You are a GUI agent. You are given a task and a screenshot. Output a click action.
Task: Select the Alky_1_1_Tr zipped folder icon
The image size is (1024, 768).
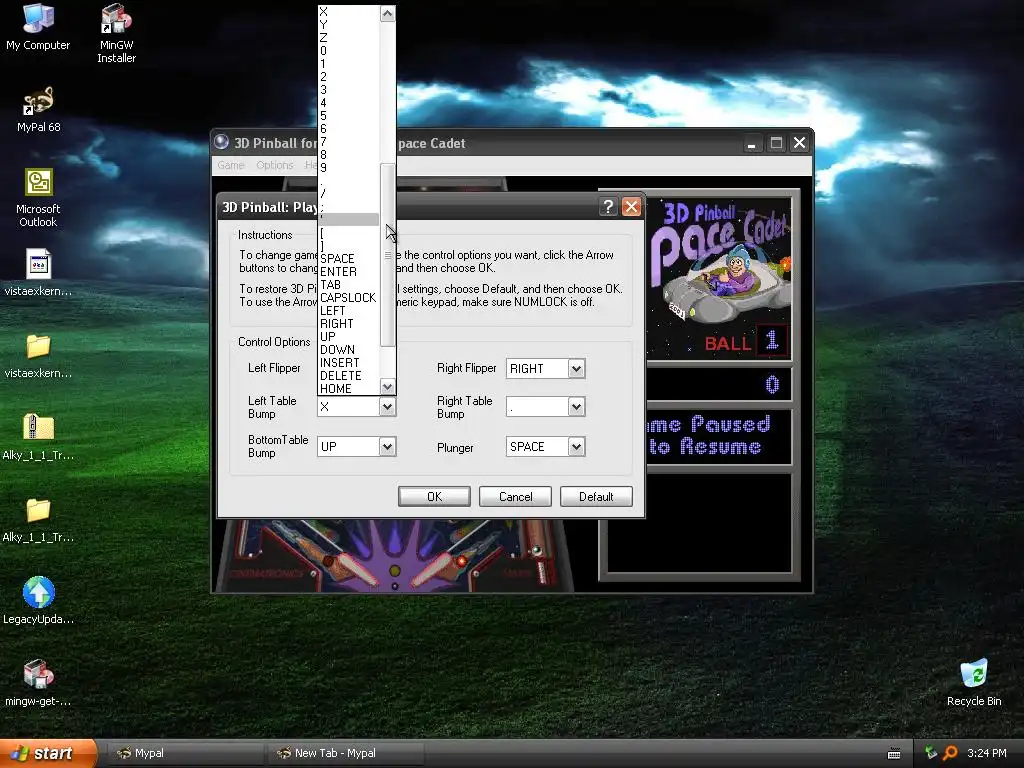coord(38,437)
